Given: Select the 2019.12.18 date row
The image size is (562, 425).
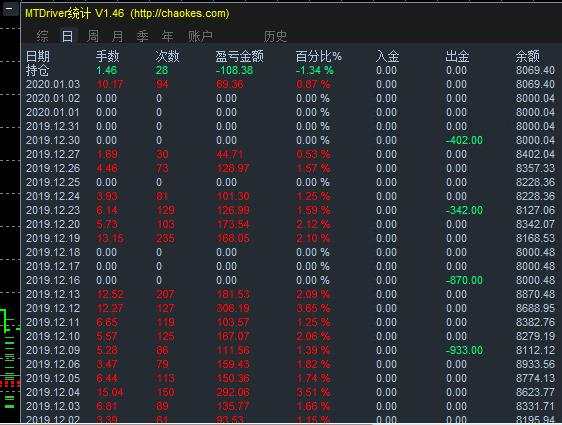Looking at the screenshot, I should coord(53,252).
